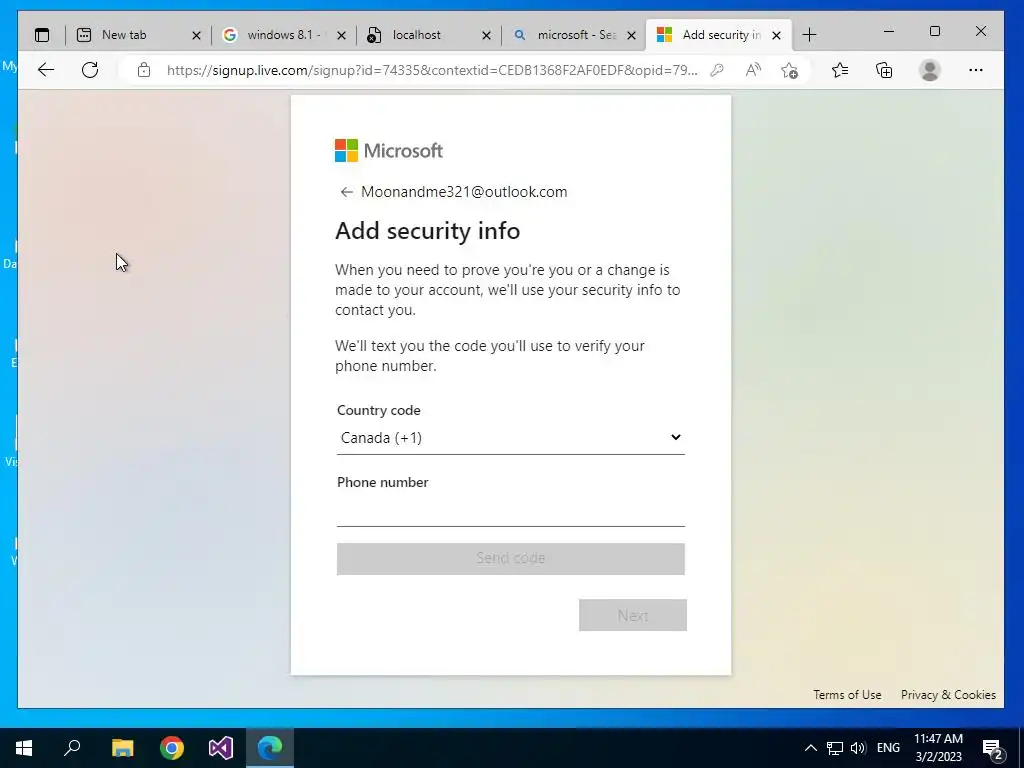The image size is (1024, 768).
Task: Open the Windows Start menu
Action: point(24,748)
